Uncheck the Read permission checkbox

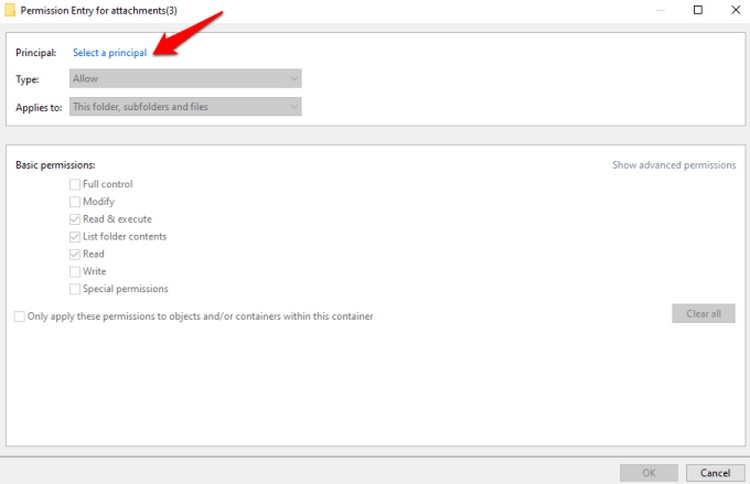(x=75, y=254)
